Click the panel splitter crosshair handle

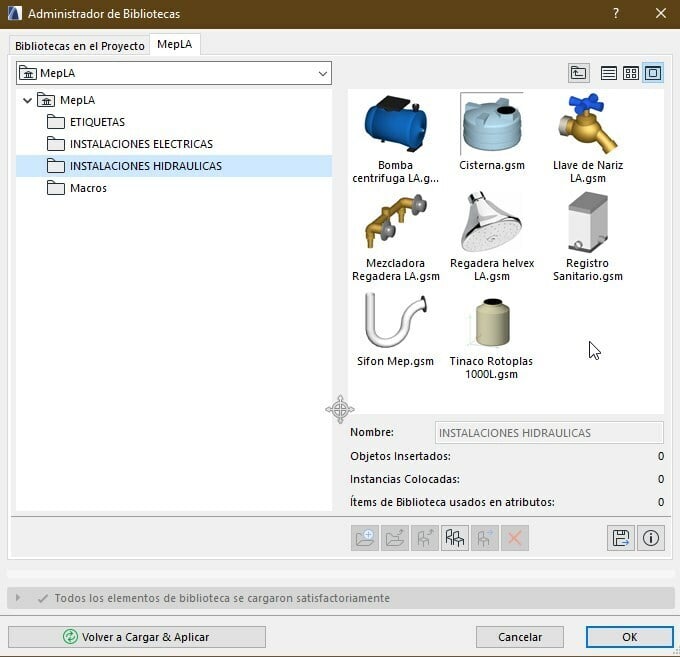point(340,409)
